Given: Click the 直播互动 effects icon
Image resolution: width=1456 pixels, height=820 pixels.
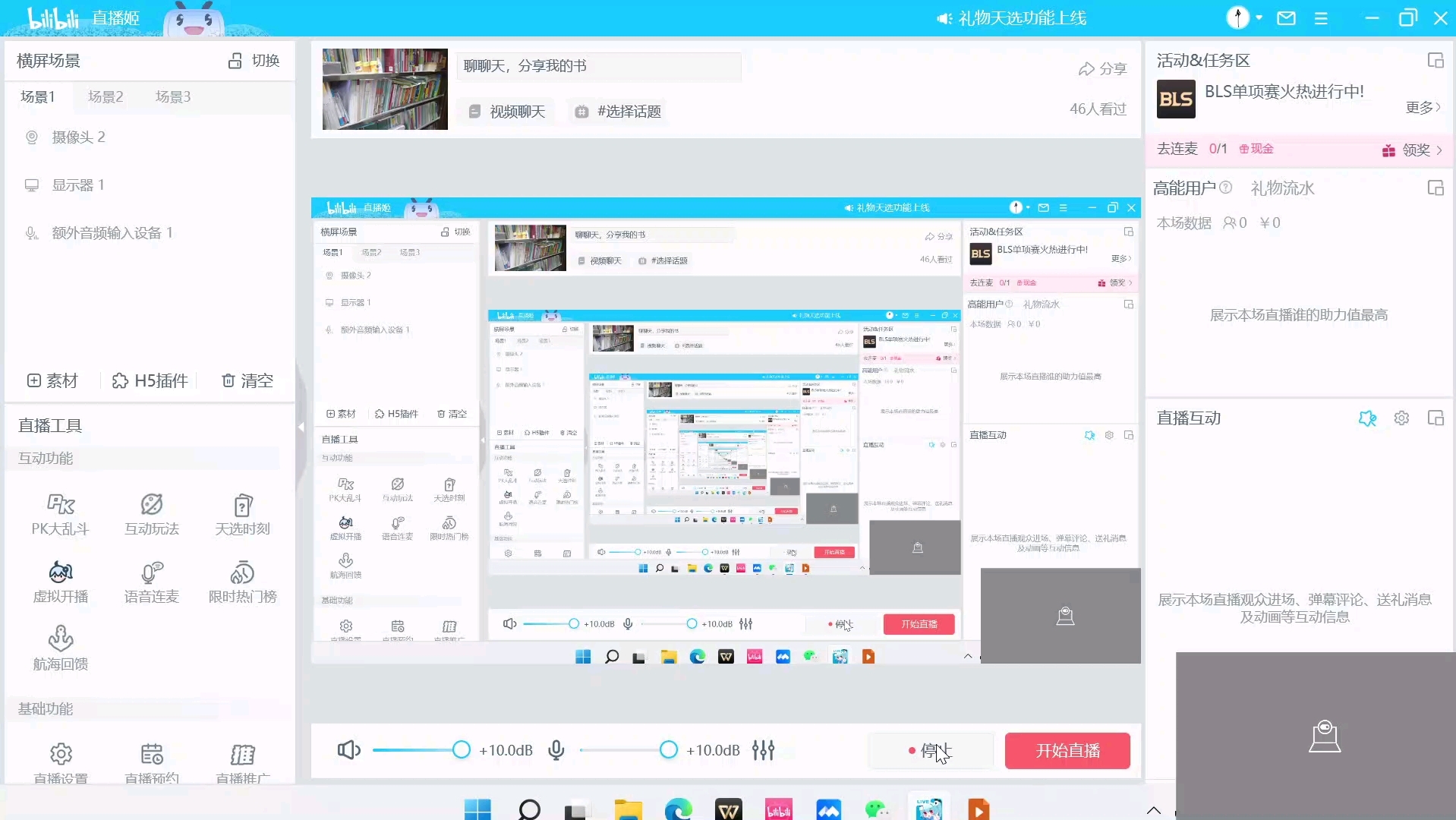Looking at the screenshot, I should (1367, 418).
